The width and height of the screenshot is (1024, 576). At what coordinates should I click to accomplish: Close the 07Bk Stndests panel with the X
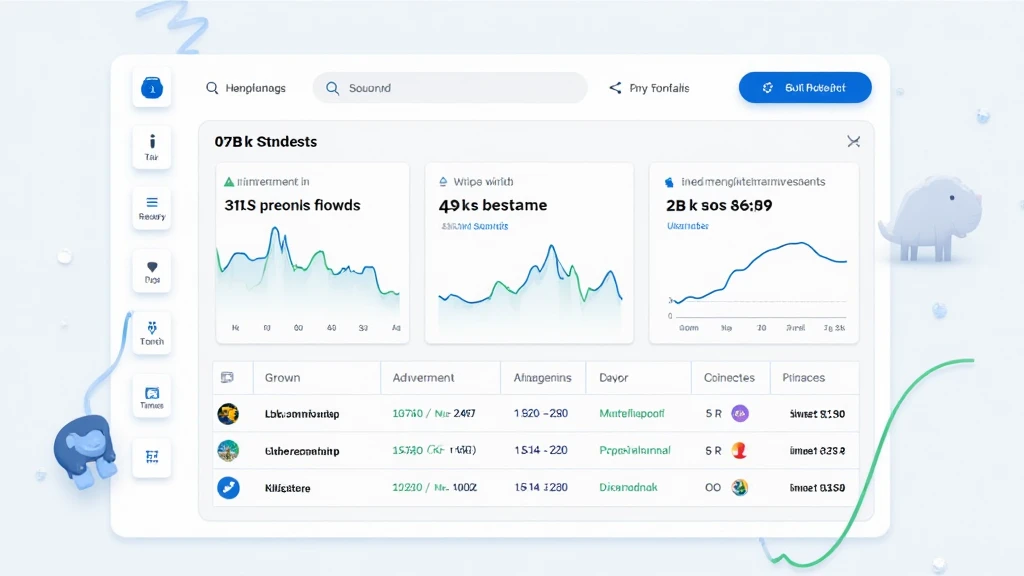(853, 142)
